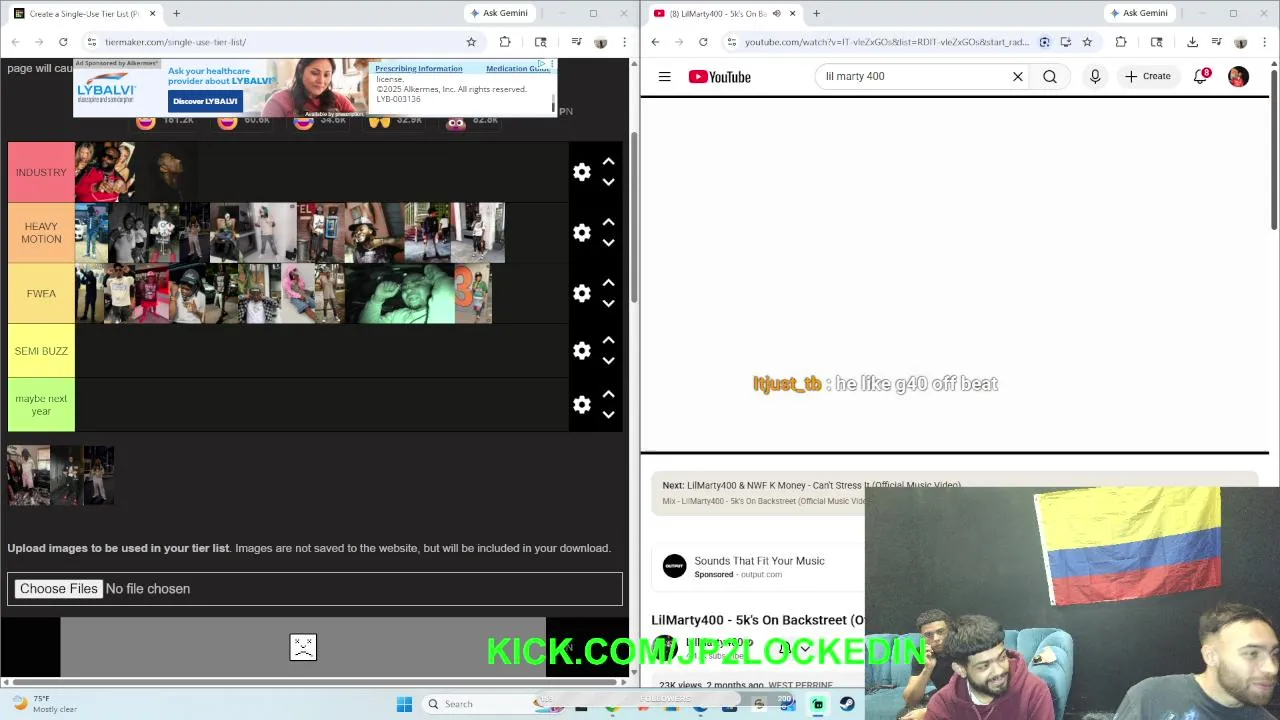Move INDUSTRY tier down with chevron
The image size is (1280, 720).
(608, 182)
